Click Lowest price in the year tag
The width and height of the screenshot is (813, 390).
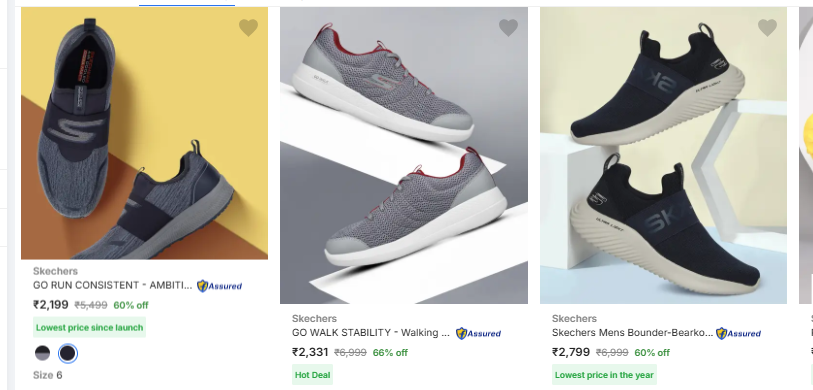604,375
